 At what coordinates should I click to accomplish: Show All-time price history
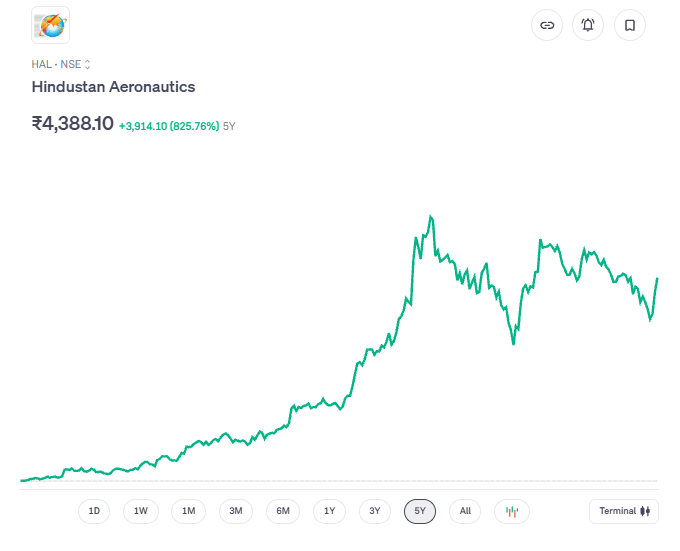pos(465,511)
